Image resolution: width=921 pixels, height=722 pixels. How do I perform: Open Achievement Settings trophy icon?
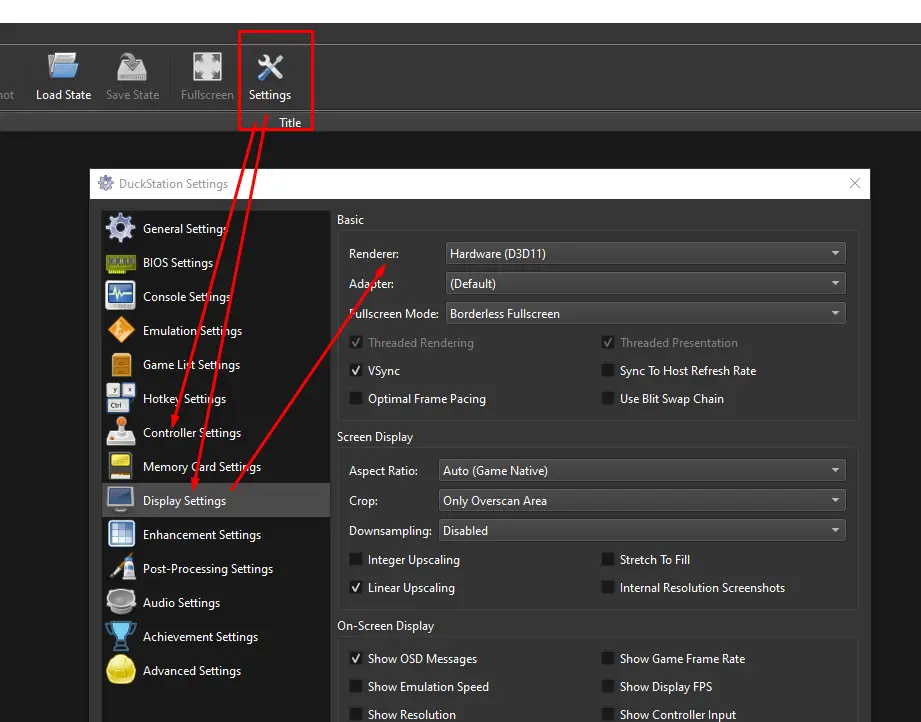point(121,637)
